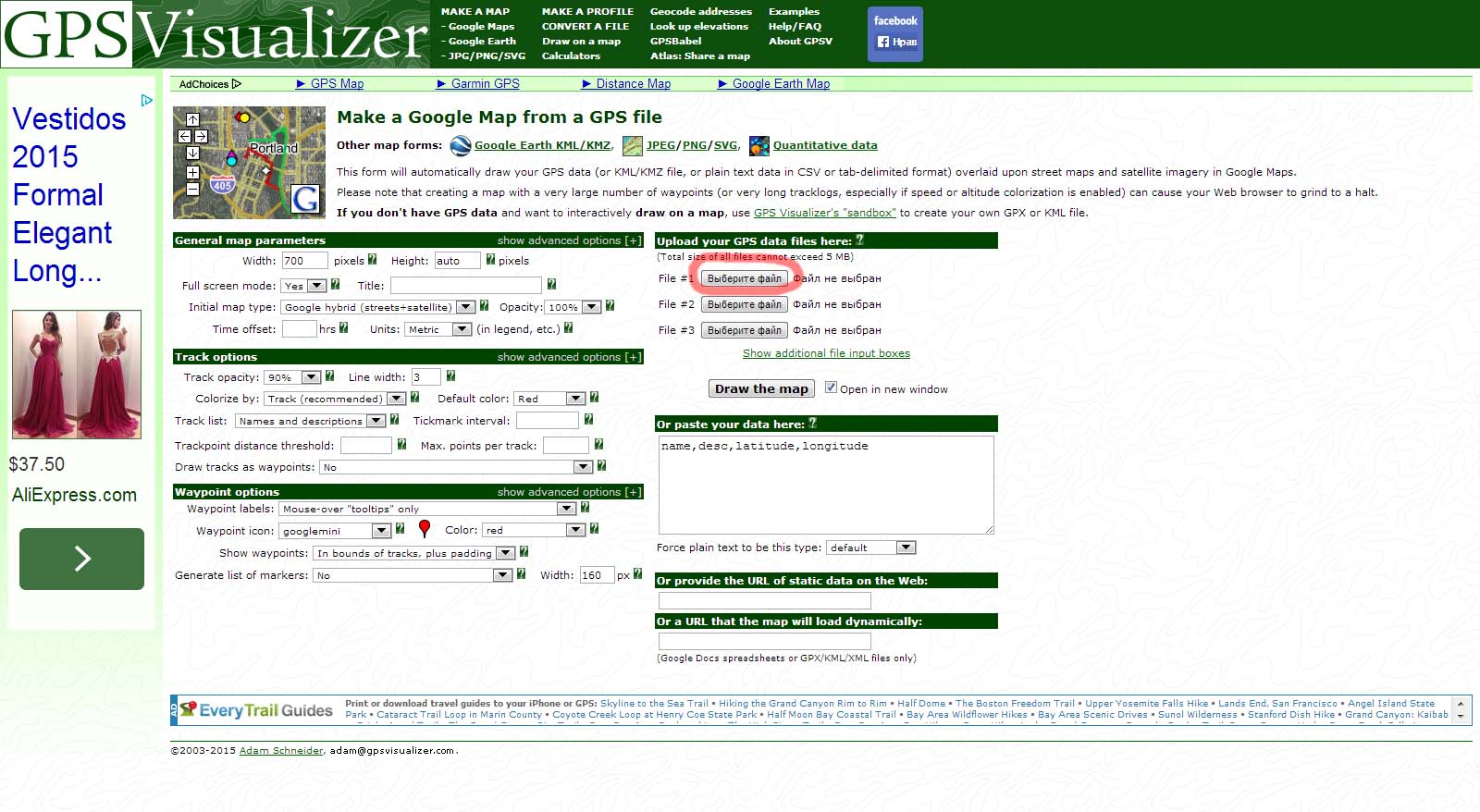The height and width of the screenshot is (812, 1480).
Task: Open the Help/FAQ menu item
Action: pyautogui.click(x=795, y=27)
